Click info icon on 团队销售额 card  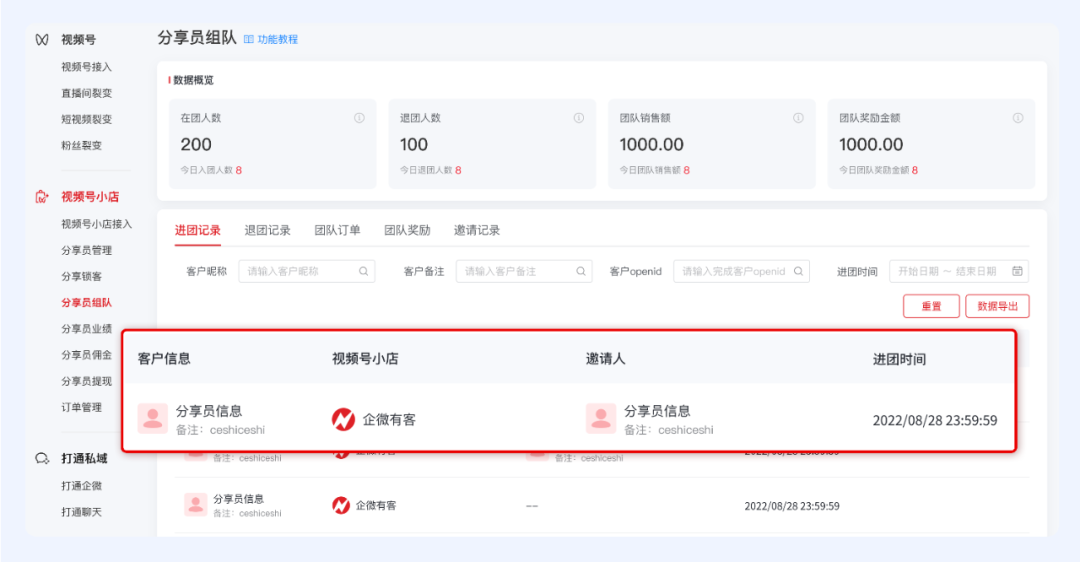pyautogui.click(x=798, y=118)
